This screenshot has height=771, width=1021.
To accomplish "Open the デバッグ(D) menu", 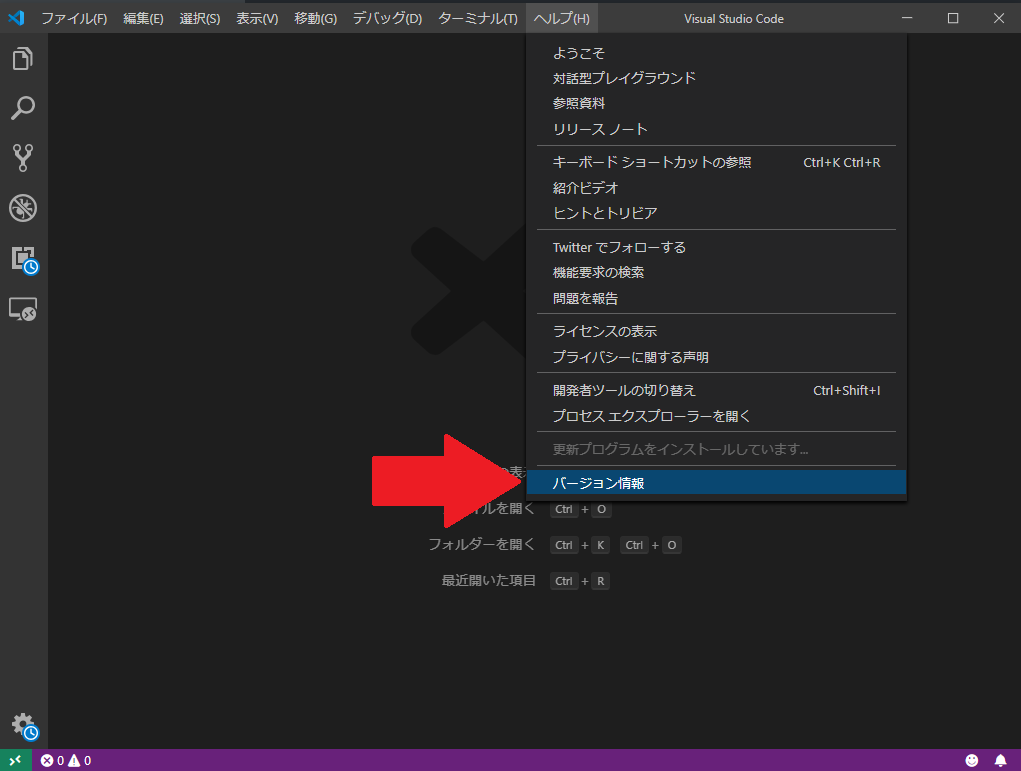I will point(387,18).
